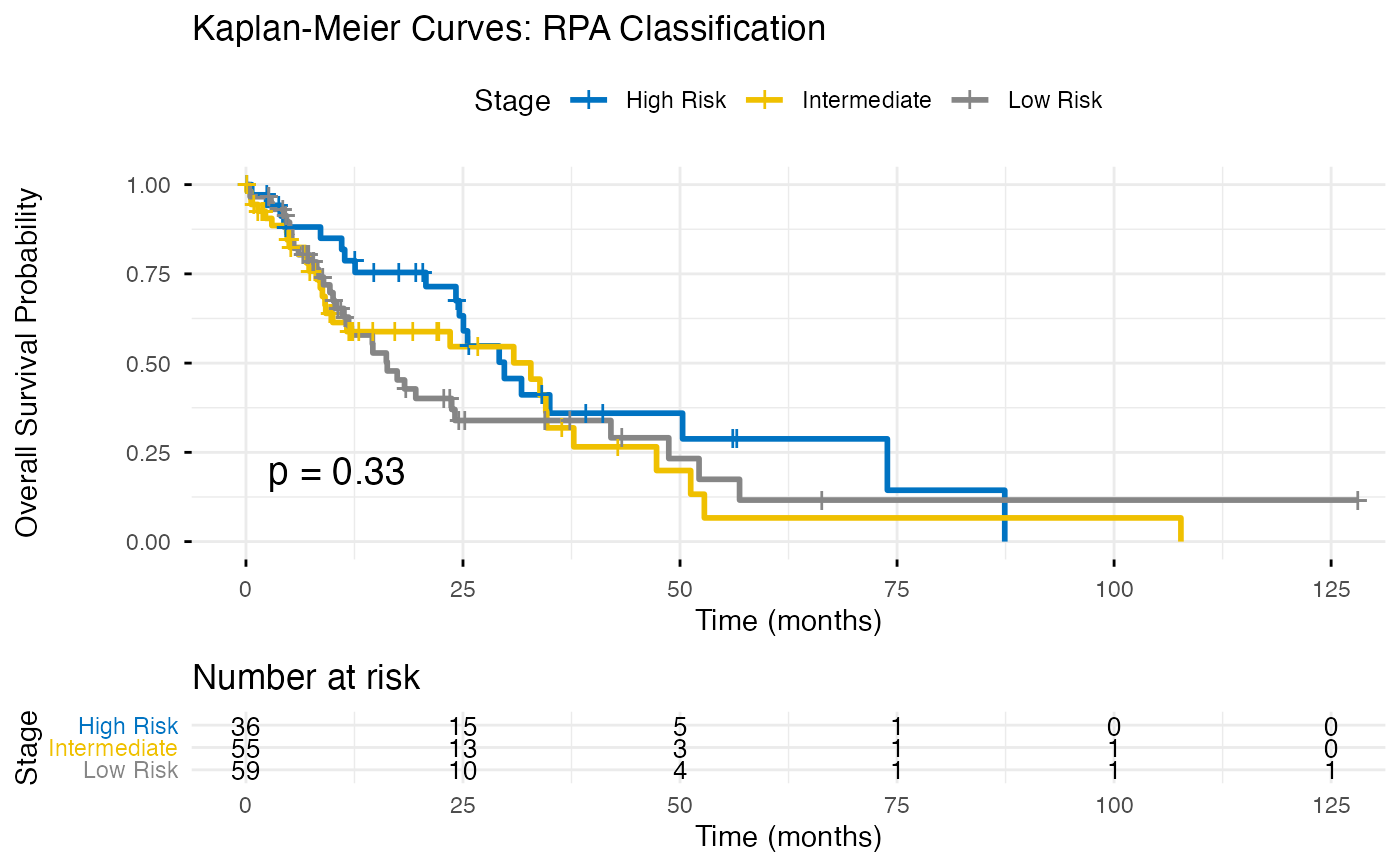Click the p = 0.33 annotation
Screen dimensions: 1400x866
click(337, 473)
